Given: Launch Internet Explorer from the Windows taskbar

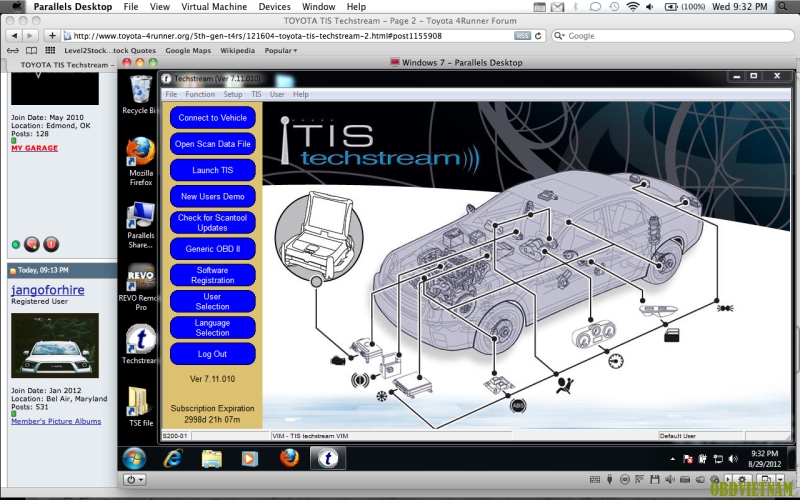Looking at the screenshot, I should 173,459.
